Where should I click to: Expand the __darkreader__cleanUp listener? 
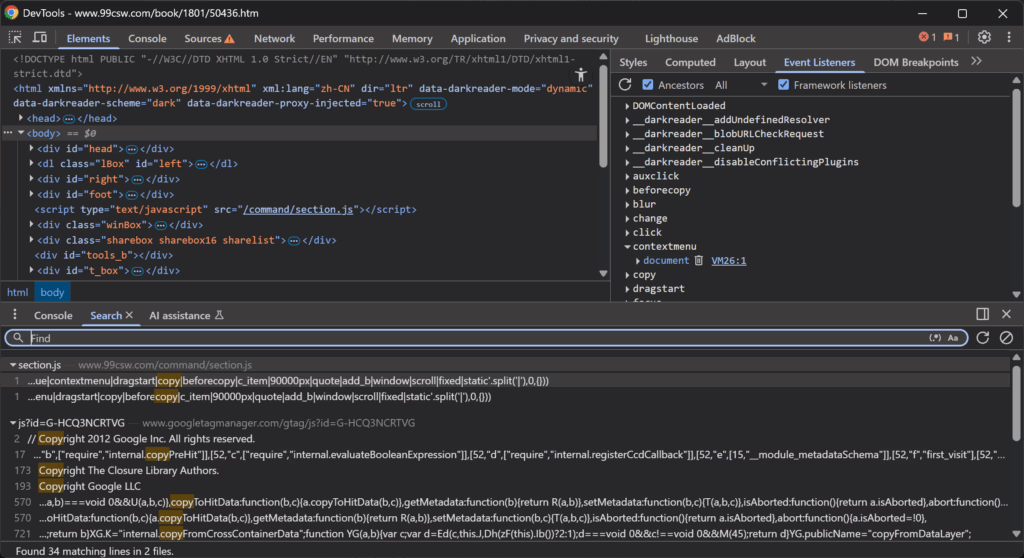pyautogui.click(x=627, y=148)
